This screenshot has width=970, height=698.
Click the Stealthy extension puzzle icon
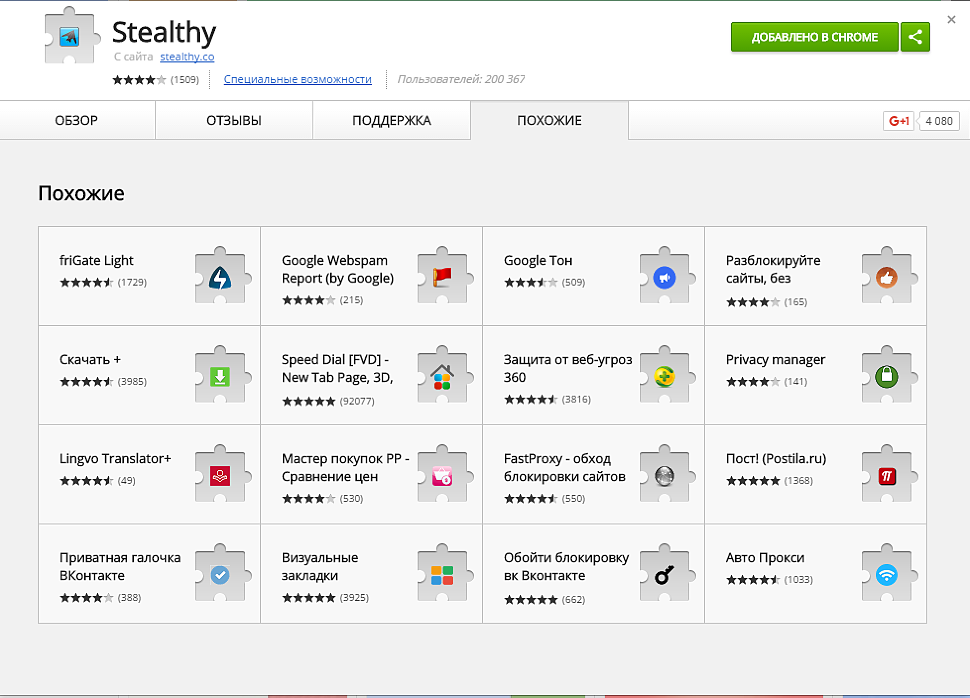pos(70,36)
